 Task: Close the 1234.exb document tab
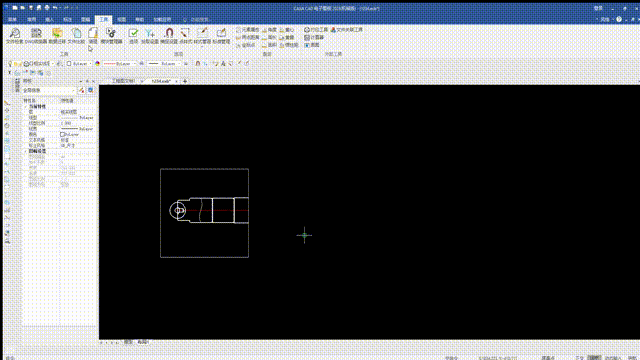pos(176,81)
